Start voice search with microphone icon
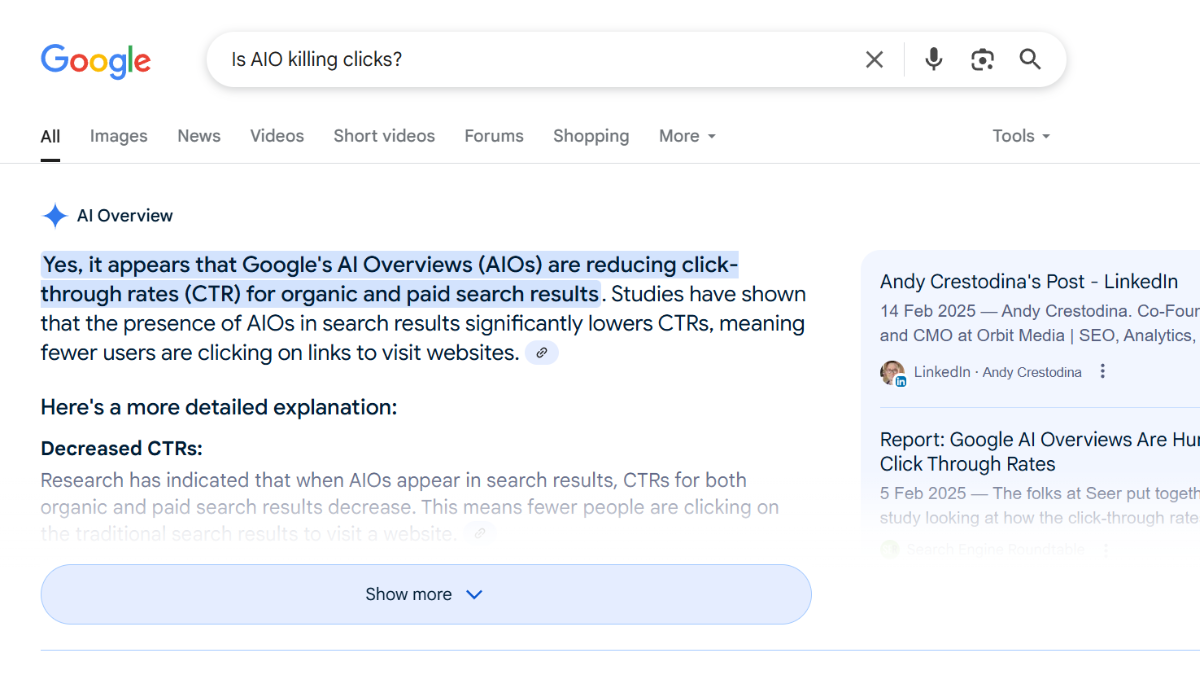Viewport: 1200px width, 675px height. [x=933, y=60]
